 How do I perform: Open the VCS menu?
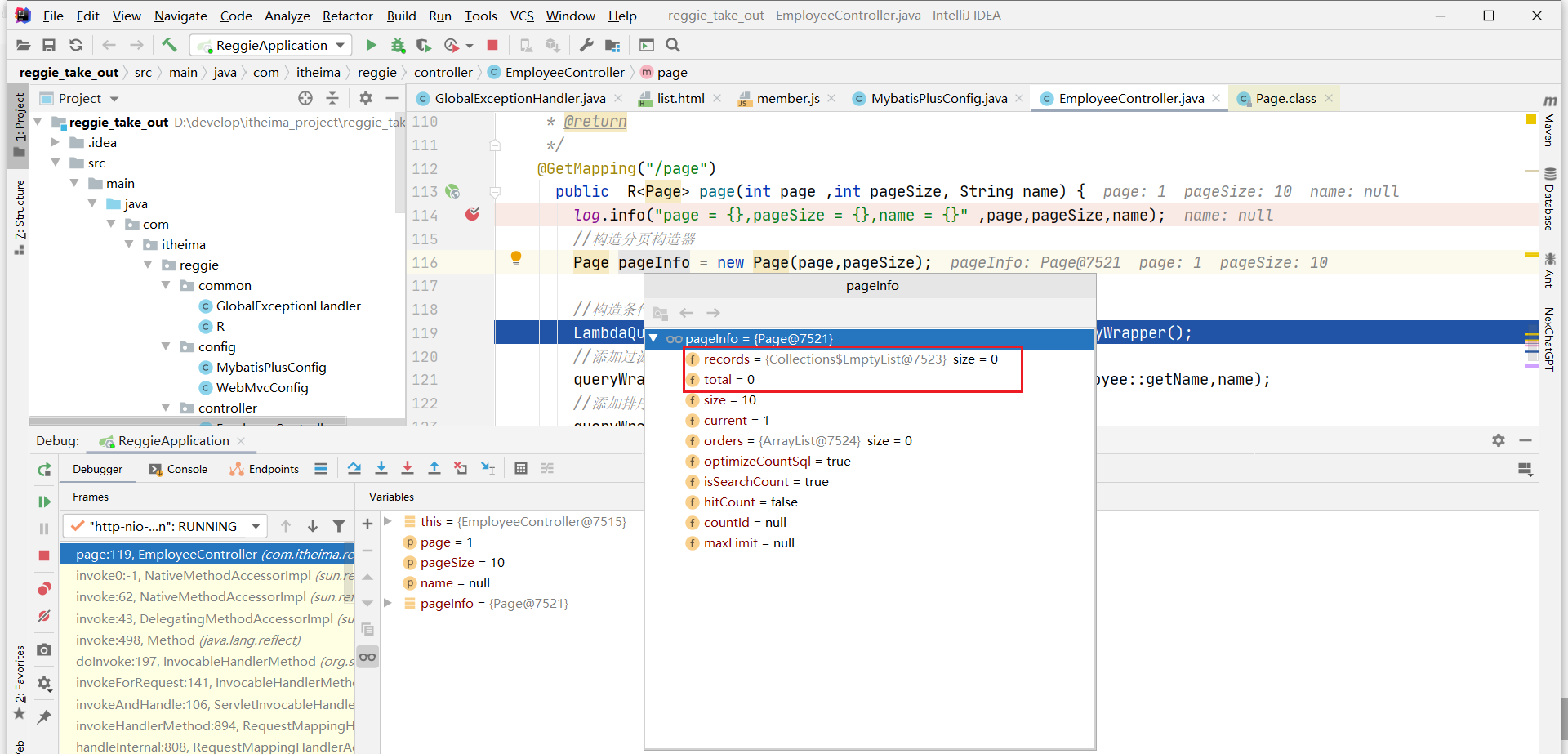[x=522, y=16]
